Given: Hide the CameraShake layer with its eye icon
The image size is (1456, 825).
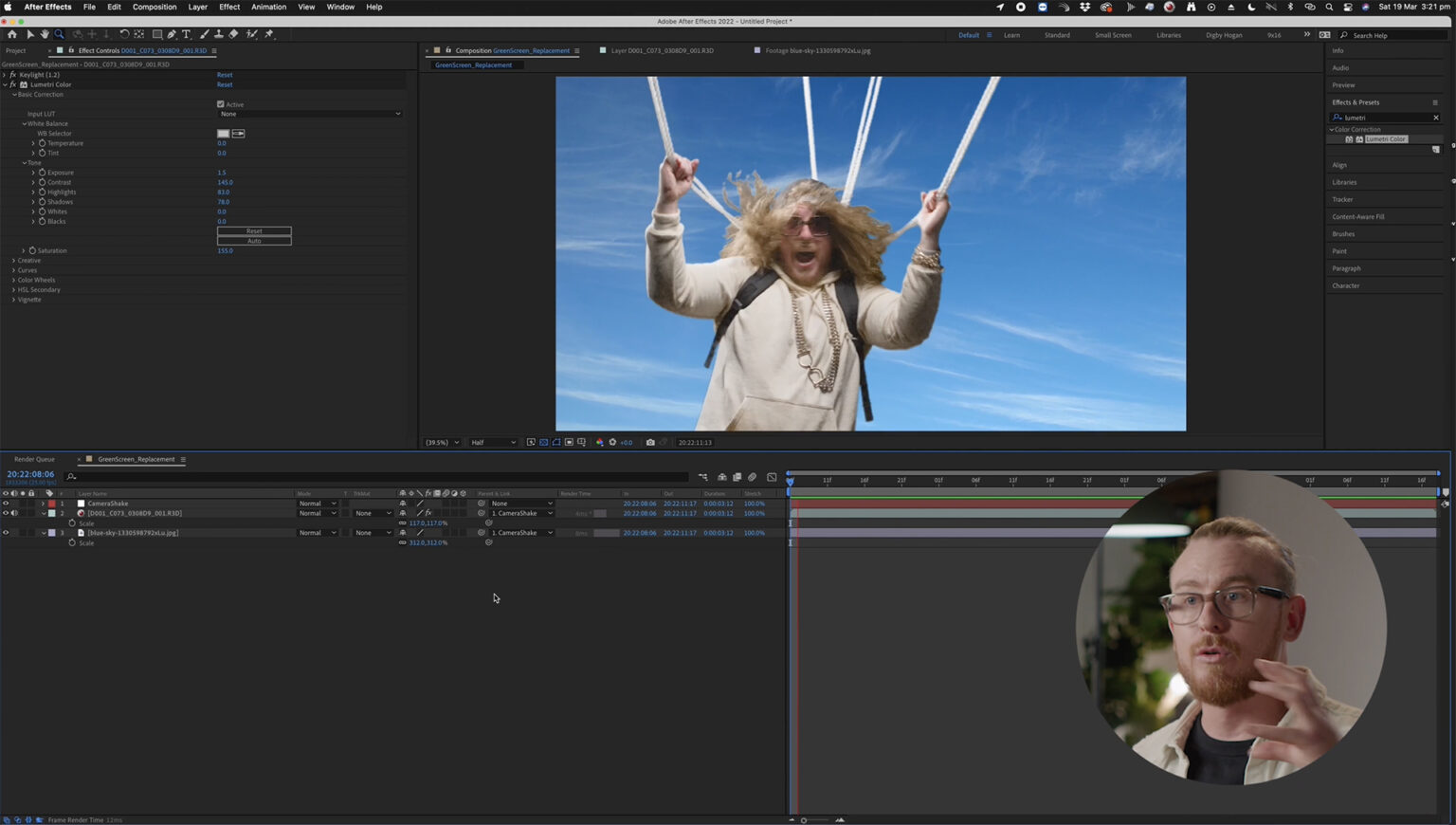Looking at the screenshot, I should click(x=6, y=504).
